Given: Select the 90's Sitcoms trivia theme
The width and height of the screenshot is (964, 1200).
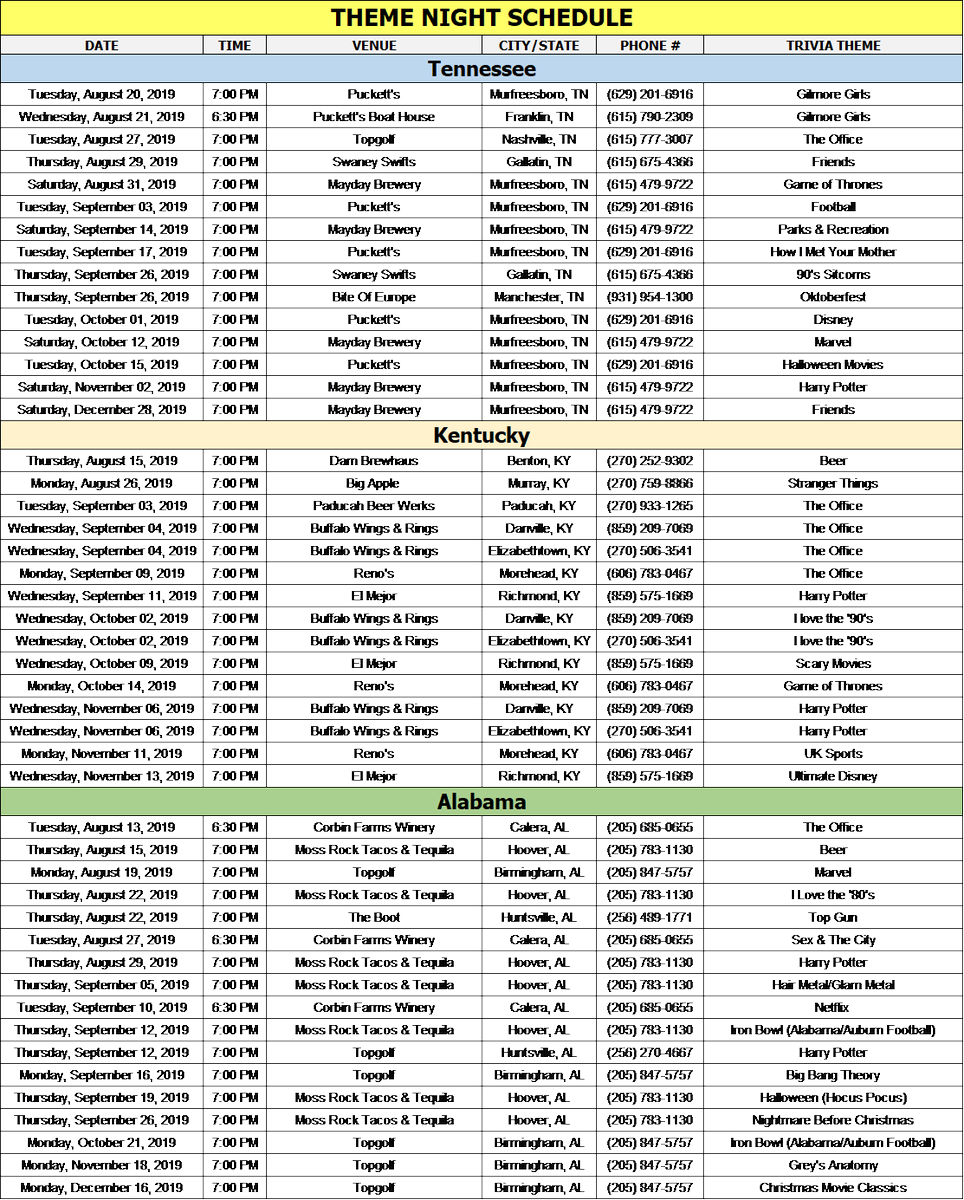Looking at the screenshot, I should pos(833,274).
